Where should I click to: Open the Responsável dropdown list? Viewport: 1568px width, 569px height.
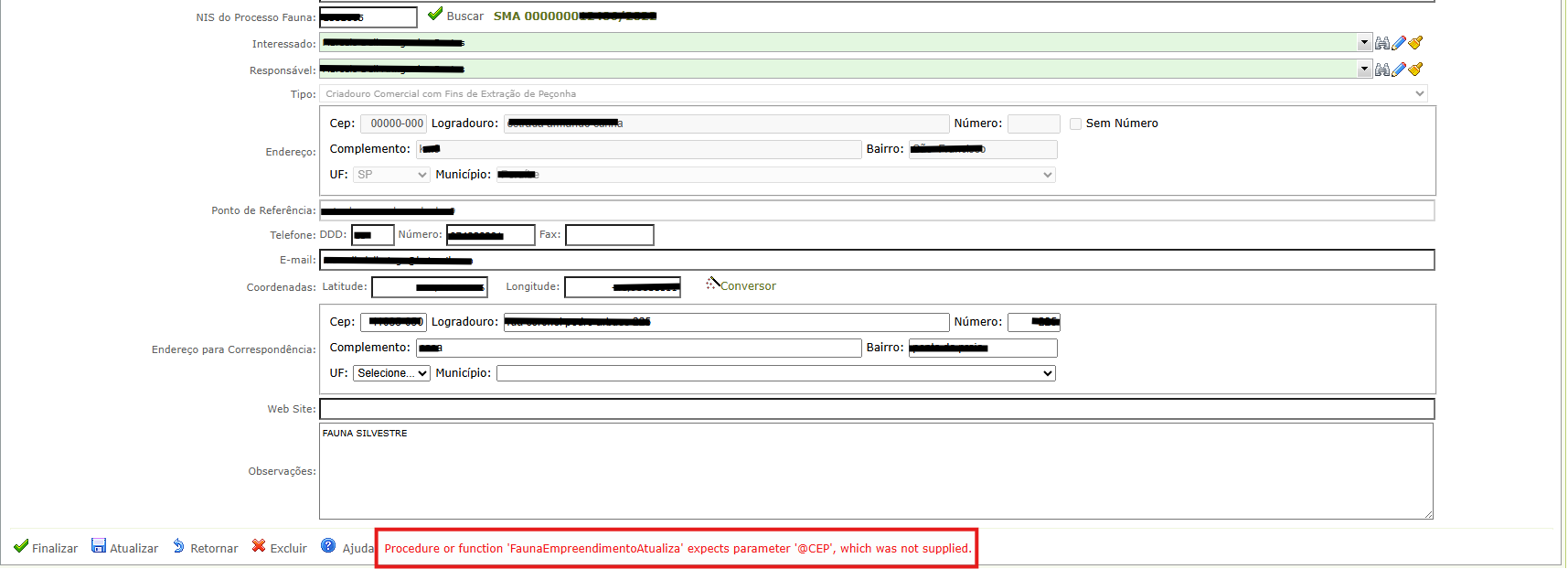coord(1364,70)
